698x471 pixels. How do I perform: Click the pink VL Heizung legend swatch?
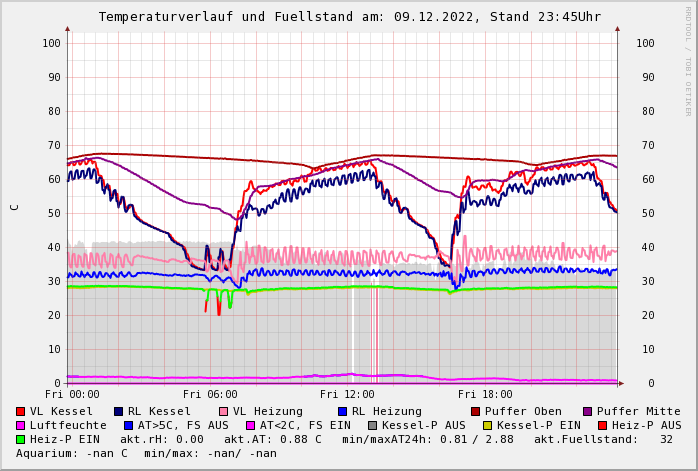(x=224, y=411)
